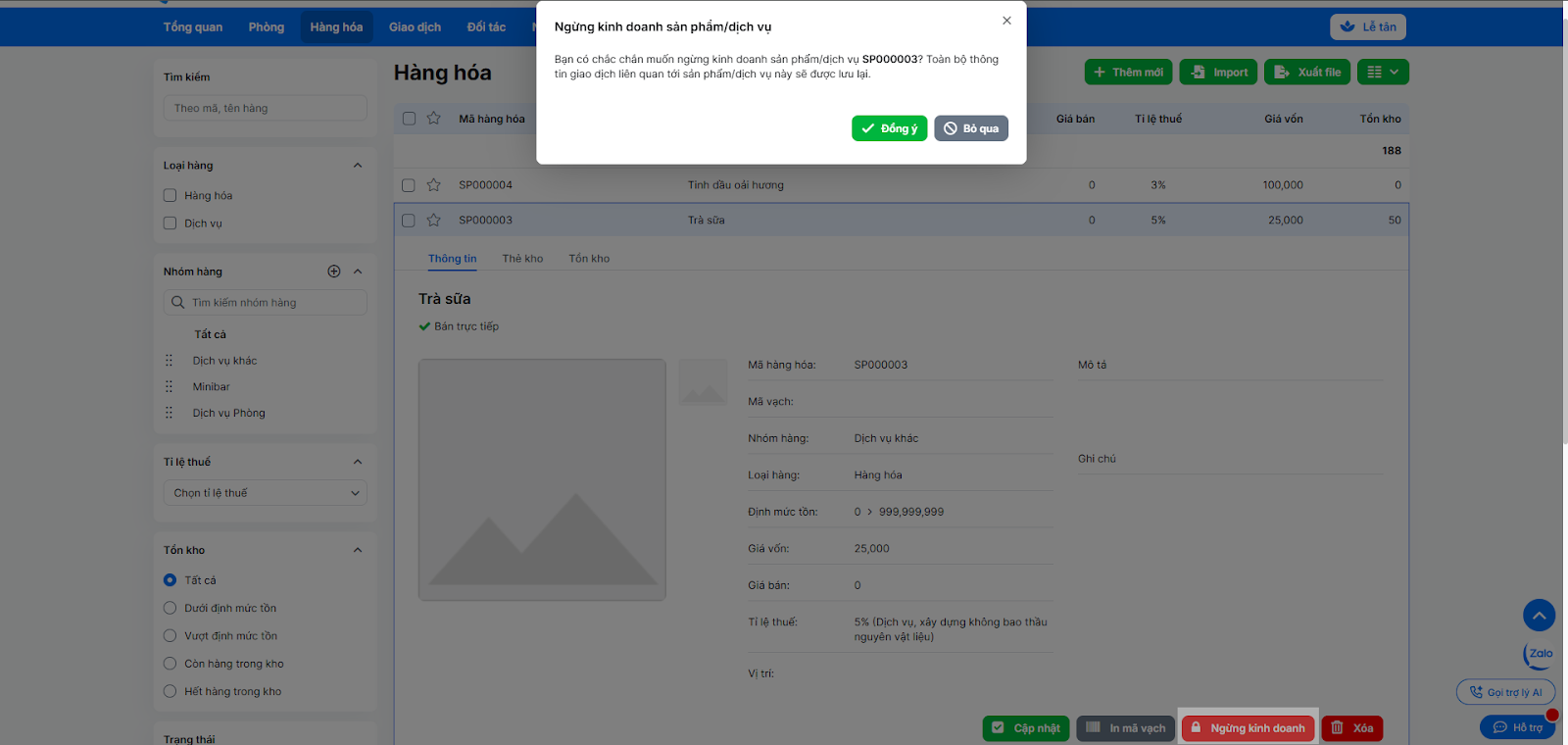Click the search icon in Tìm kiếm nhóm hàng
The width and height of the screenshot is (1568, 745).
[177, 303]
